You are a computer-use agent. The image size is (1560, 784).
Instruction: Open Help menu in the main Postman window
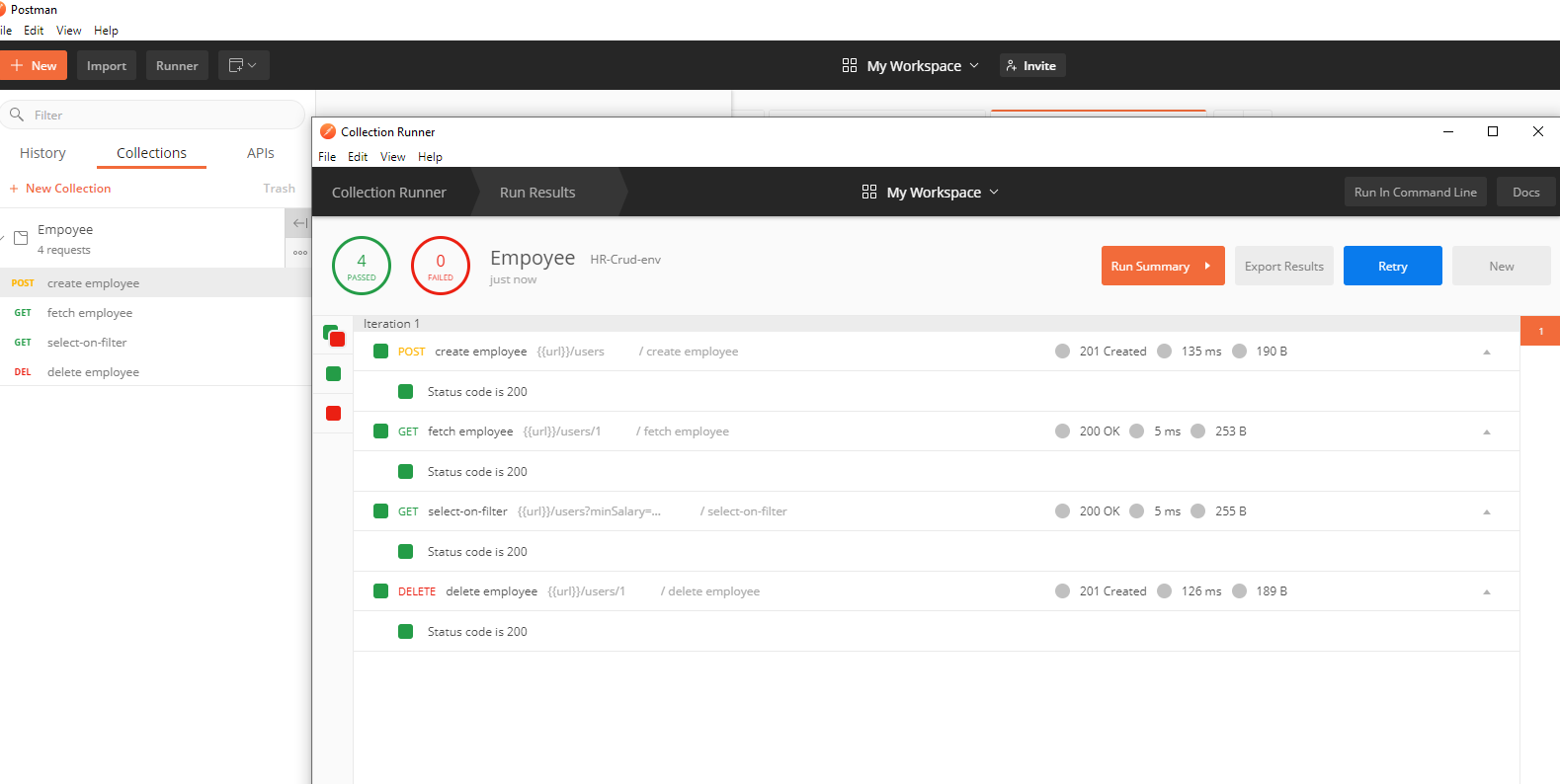106,31
